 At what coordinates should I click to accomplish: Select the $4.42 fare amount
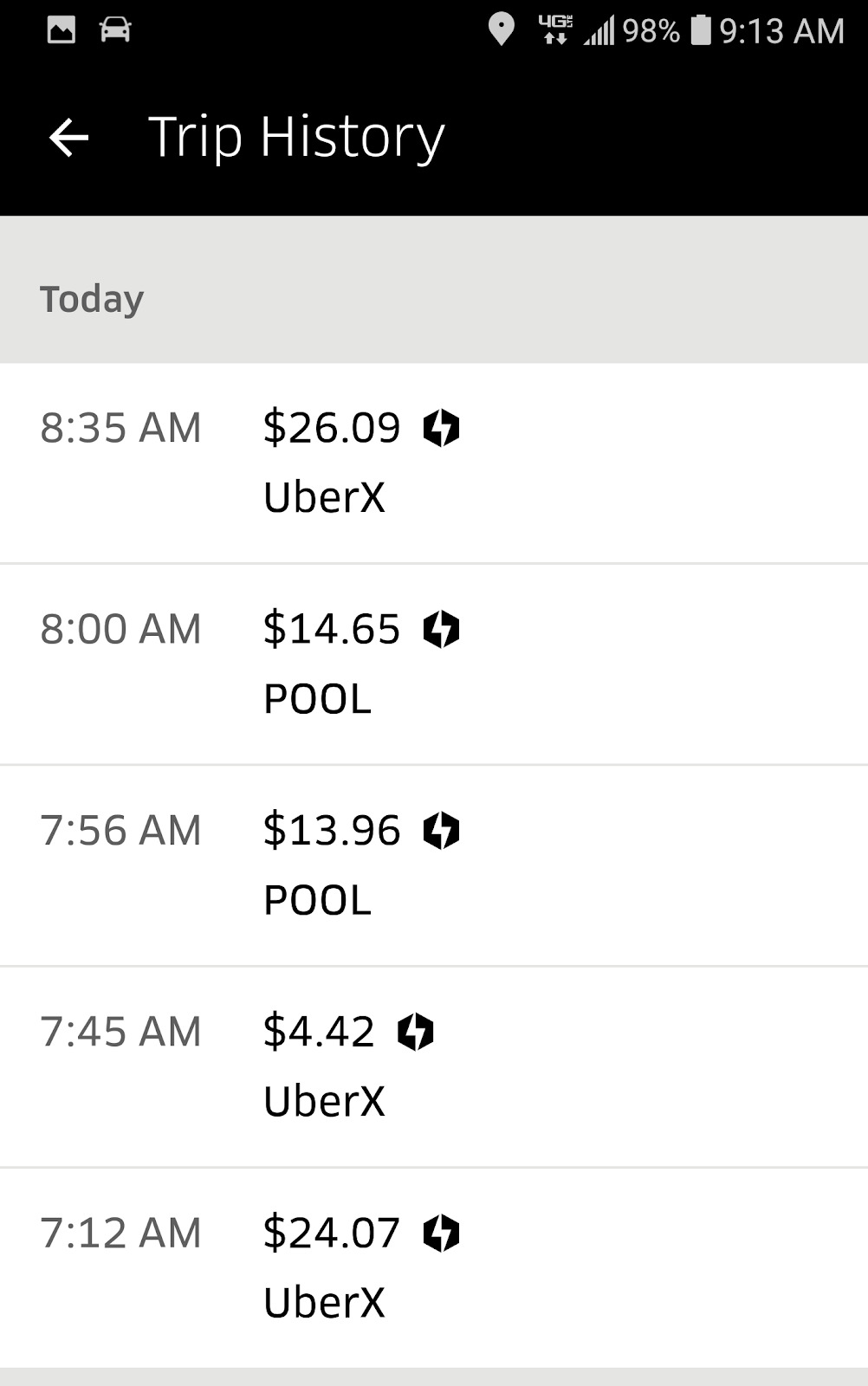319,1032
